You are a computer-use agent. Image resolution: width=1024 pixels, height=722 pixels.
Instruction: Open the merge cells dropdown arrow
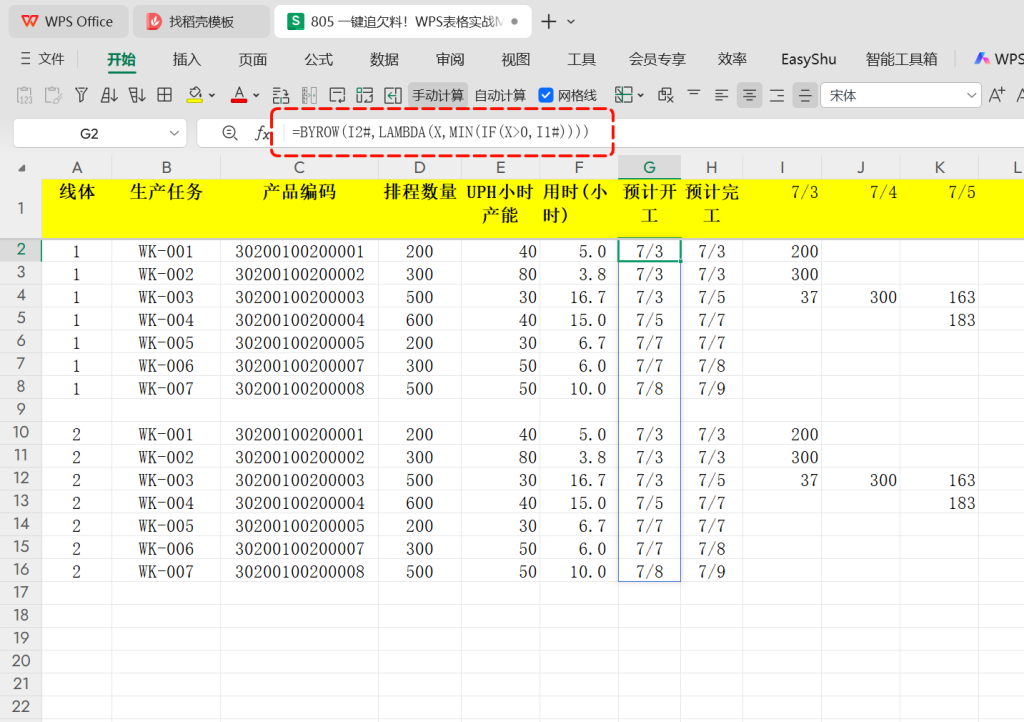click(x=641, y=95)
